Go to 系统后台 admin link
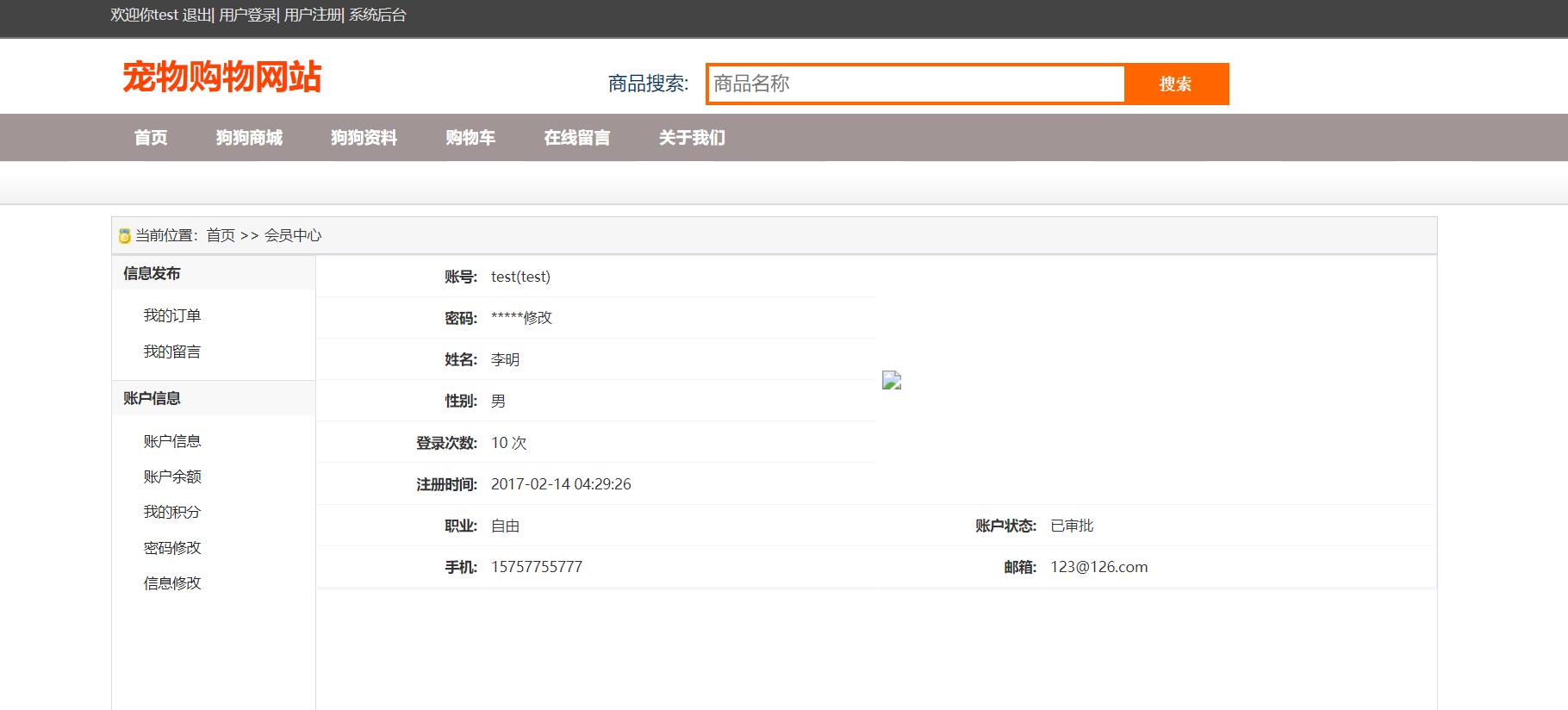 pyautogui.click(x=377, y=15)
